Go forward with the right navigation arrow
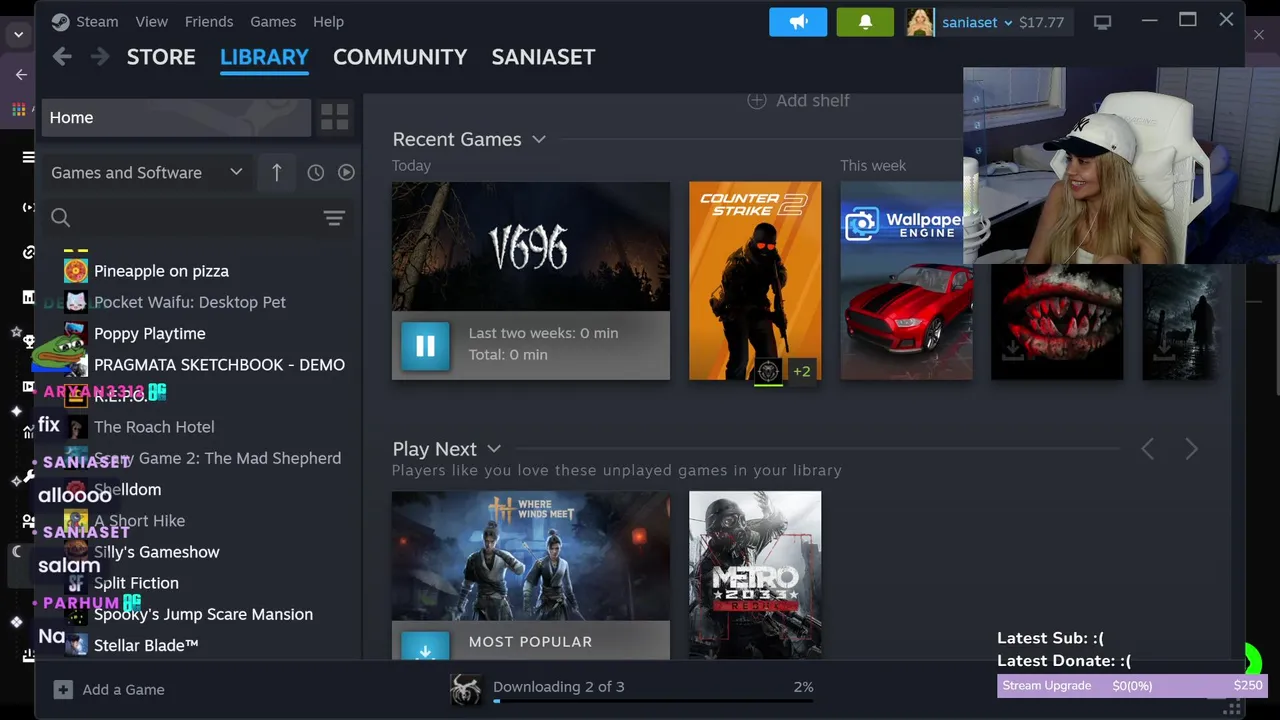Viewport: 1280px width, 720px height. [100, 57]
